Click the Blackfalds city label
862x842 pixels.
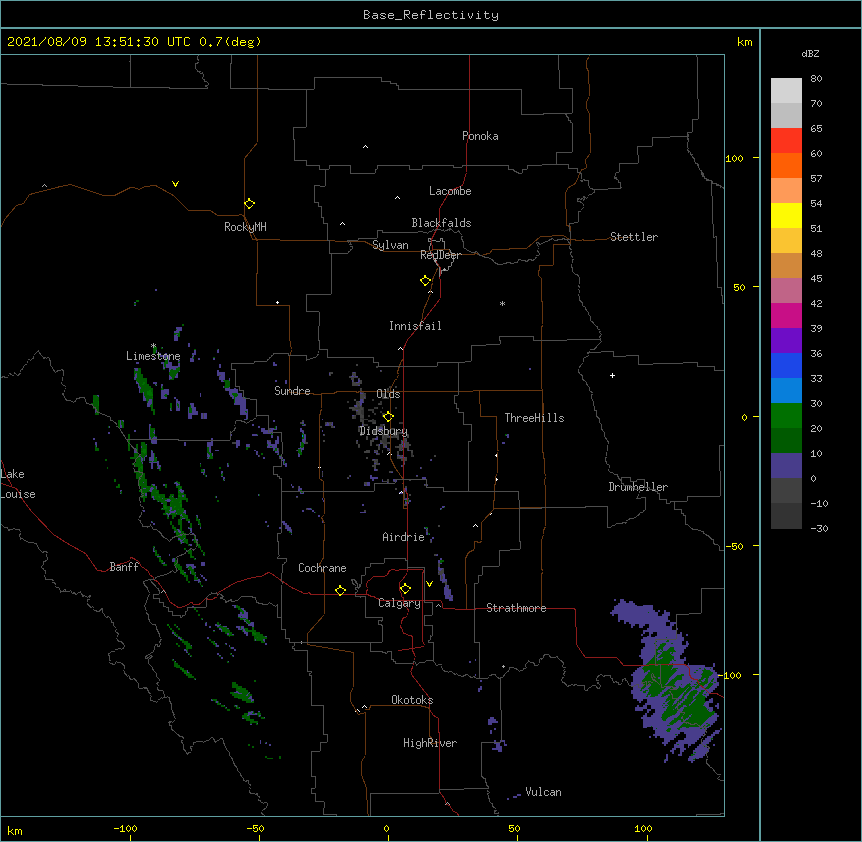point(441,223)
